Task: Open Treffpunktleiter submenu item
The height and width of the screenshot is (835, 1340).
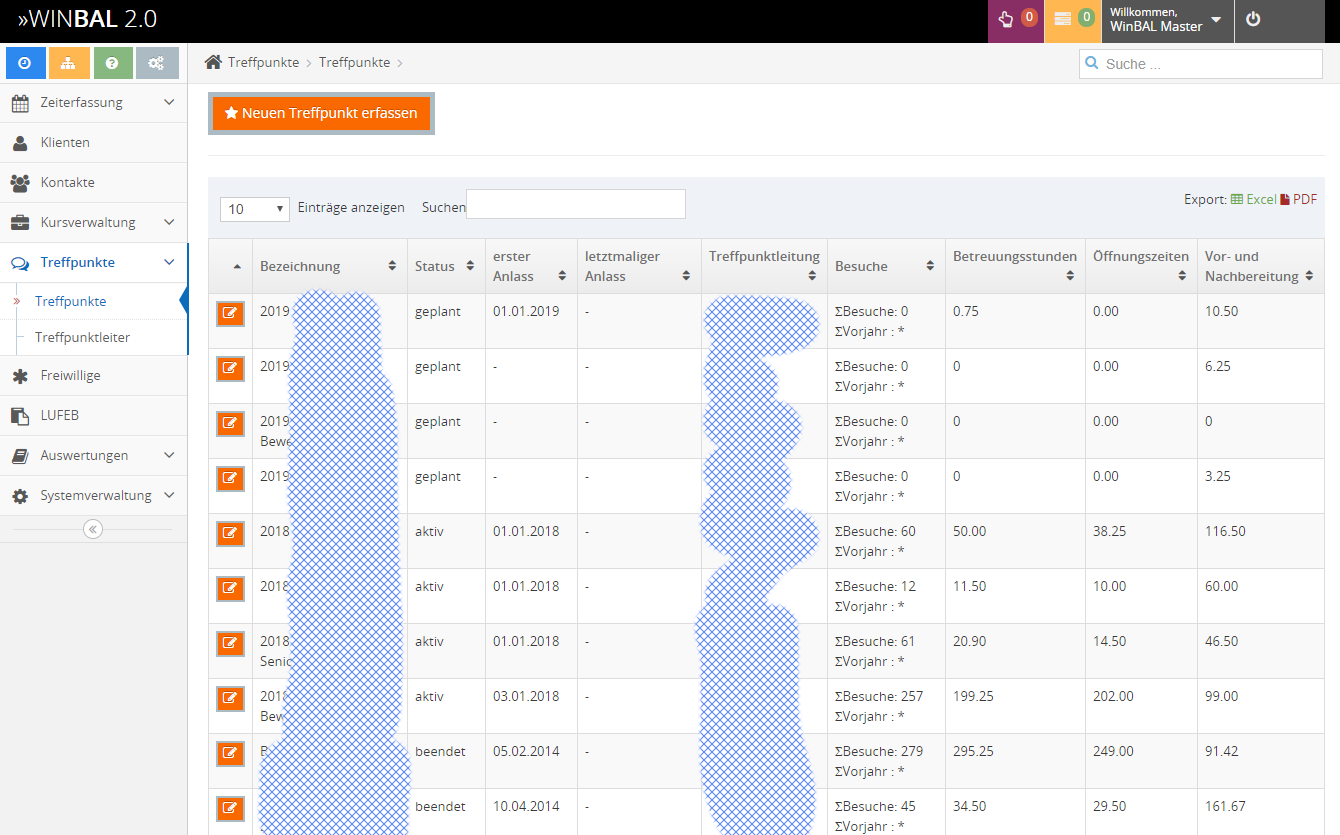Action: click(82, 337)
